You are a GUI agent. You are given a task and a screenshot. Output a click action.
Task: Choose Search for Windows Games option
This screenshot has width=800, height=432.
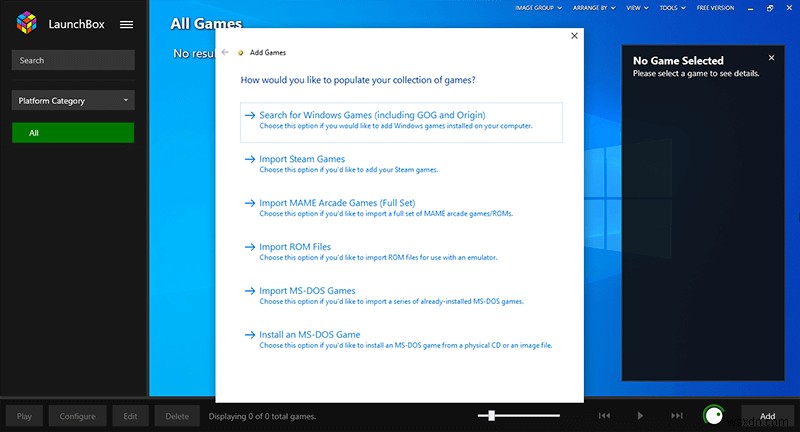click(401, 122)
